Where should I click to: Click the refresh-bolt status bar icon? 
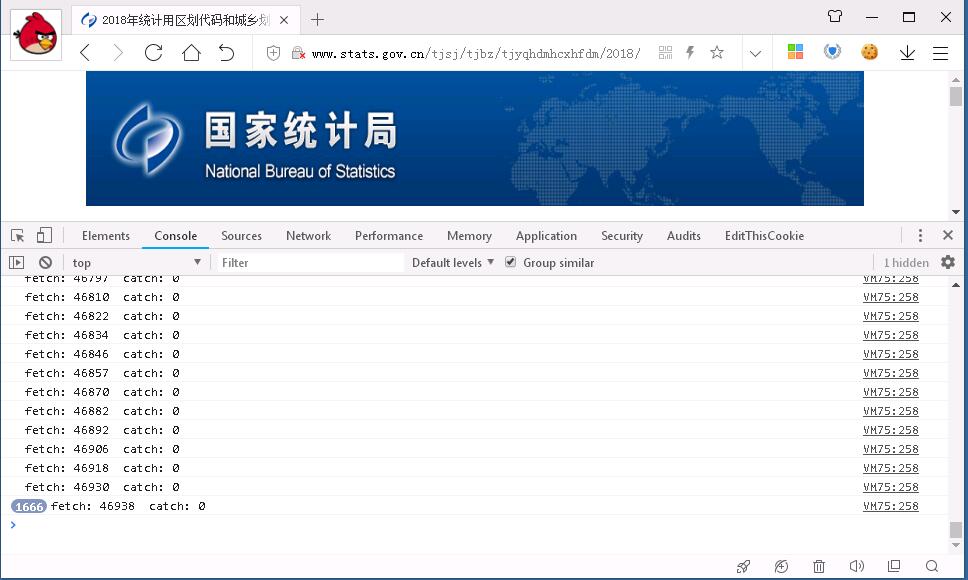click(x=781, y=566)
